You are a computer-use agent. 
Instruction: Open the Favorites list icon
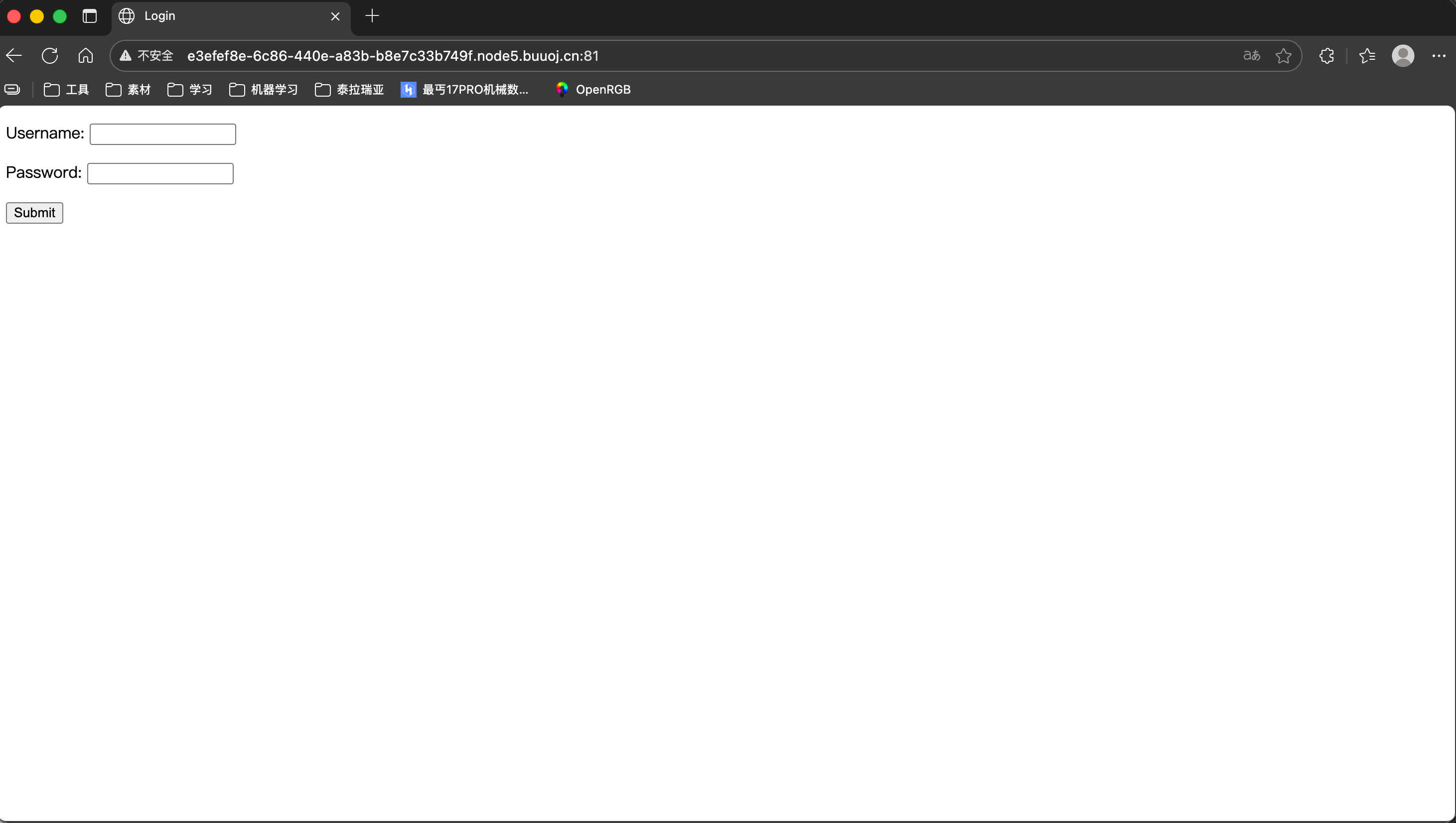click(x=1367, y=55)
